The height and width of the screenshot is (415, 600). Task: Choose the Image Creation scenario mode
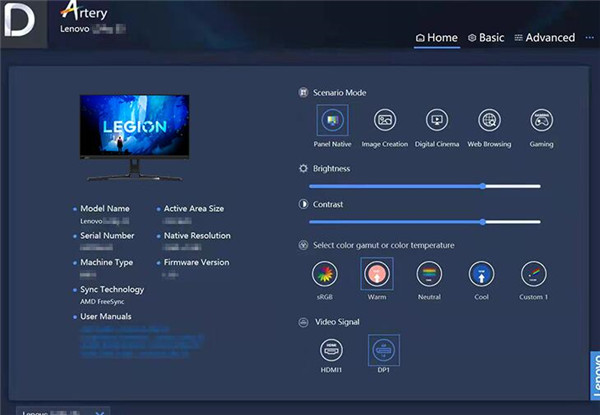[384, 120]
